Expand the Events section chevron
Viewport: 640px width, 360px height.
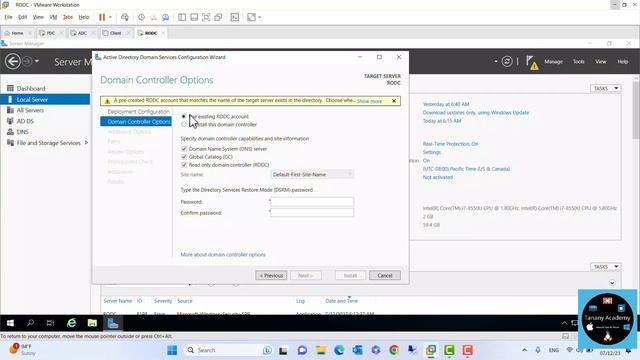point(612,283)
